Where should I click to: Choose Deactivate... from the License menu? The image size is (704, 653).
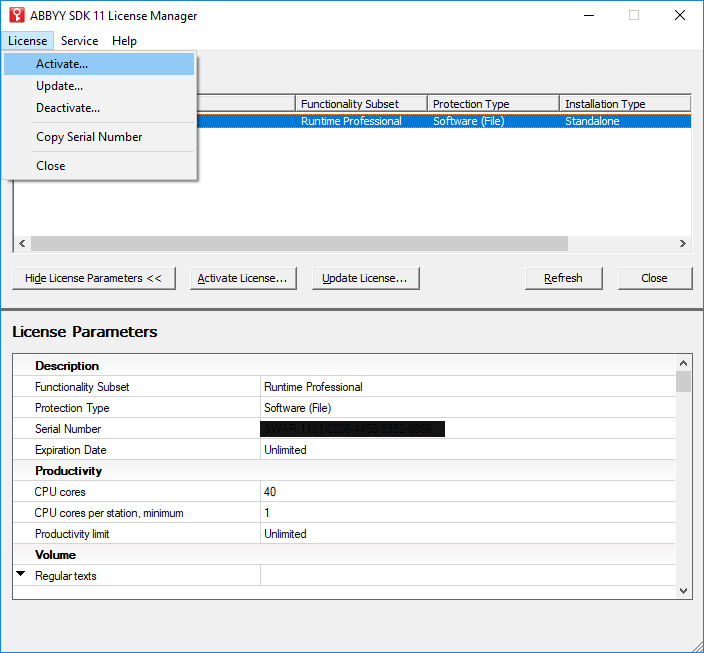99,108
